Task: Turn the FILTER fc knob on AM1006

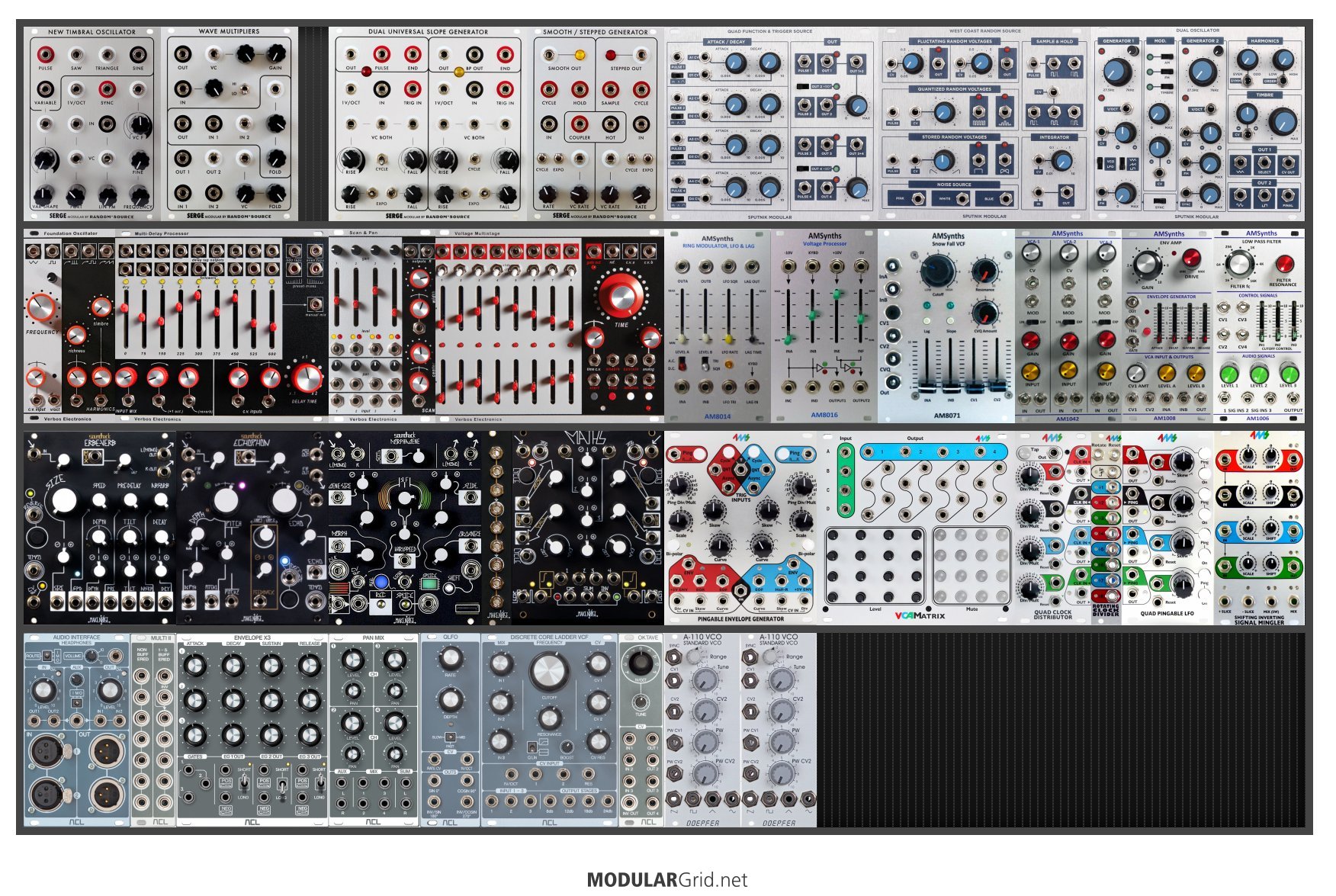Action: tap(1240, 265)
